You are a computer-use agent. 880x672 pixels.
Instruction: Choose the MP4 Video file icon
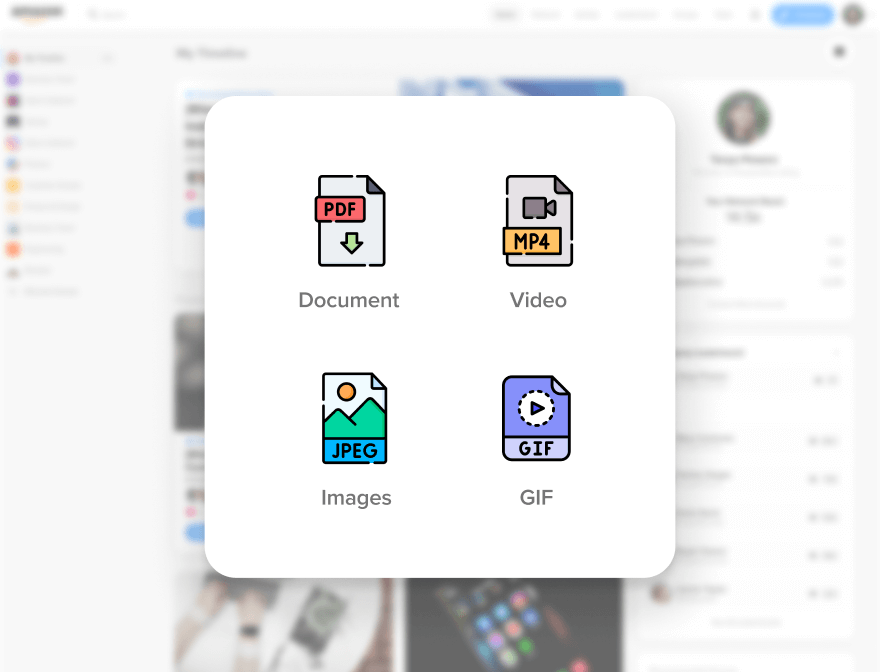[538, 221]
